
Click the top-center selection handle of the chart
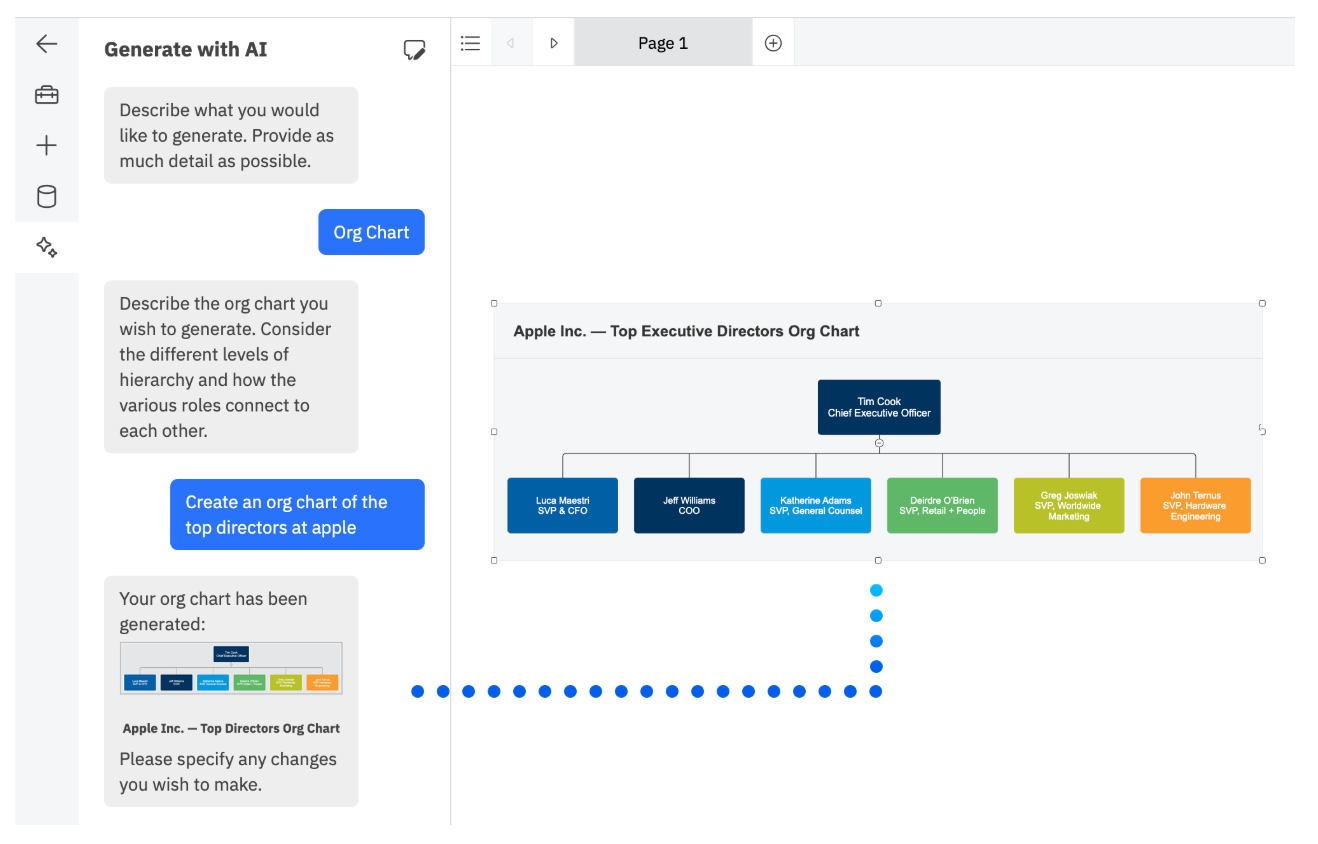[x=878, y=303]
